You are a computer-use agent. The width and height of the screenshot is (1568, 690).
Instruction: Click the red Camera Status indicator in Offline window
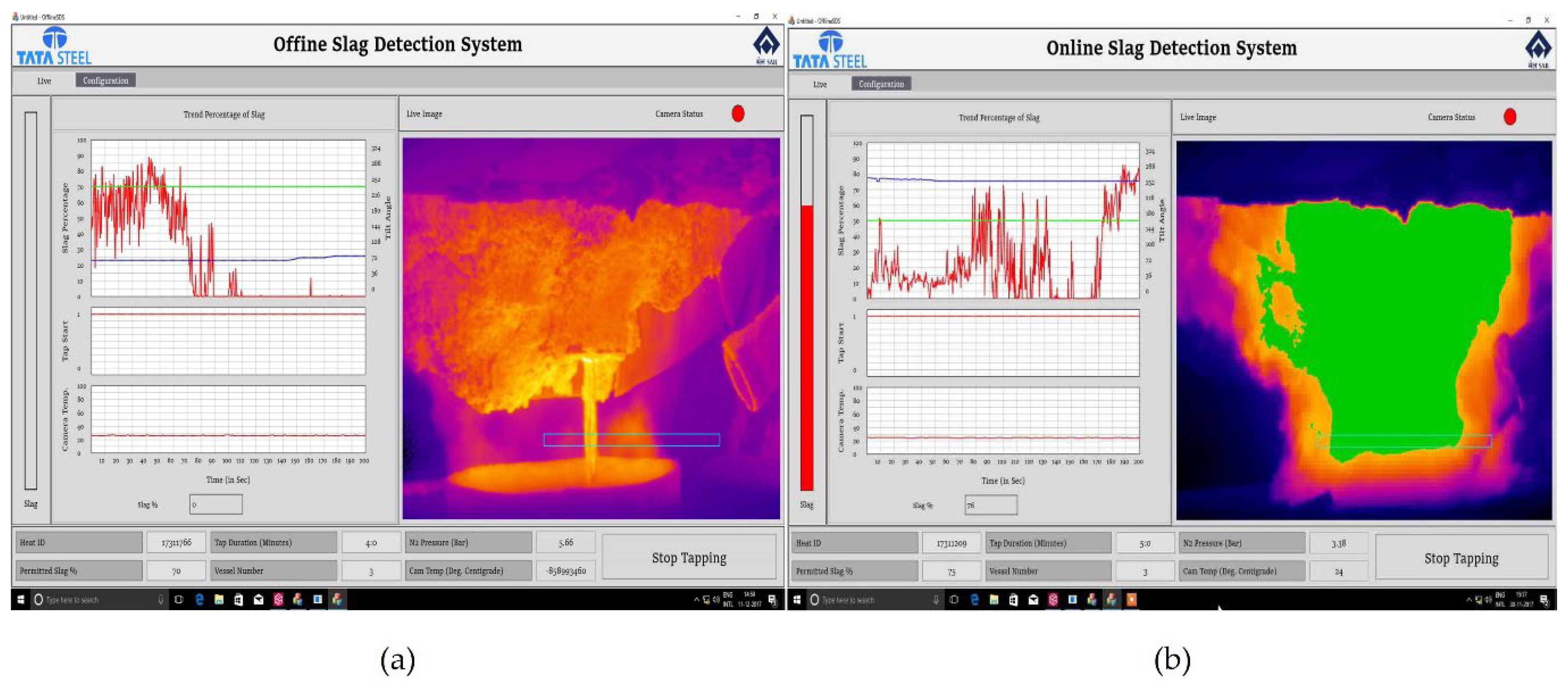pyautogui.click(x=738, y=114)
